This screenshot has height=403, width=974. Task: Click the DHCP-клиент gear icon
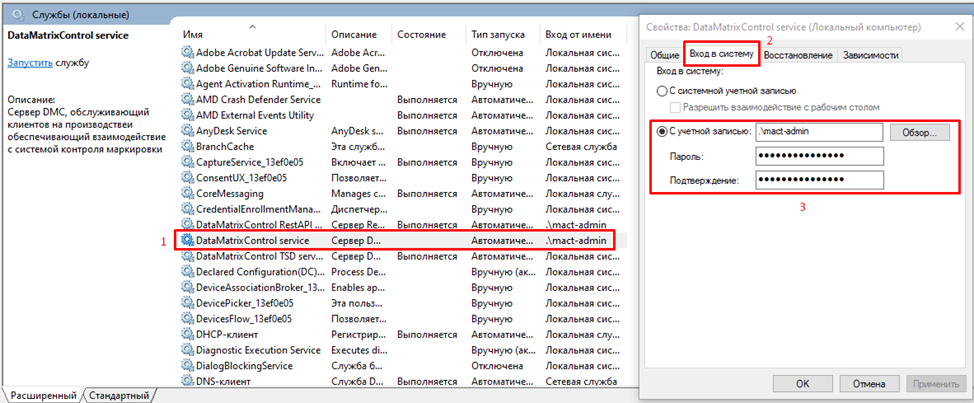click(x=188, y=335)
